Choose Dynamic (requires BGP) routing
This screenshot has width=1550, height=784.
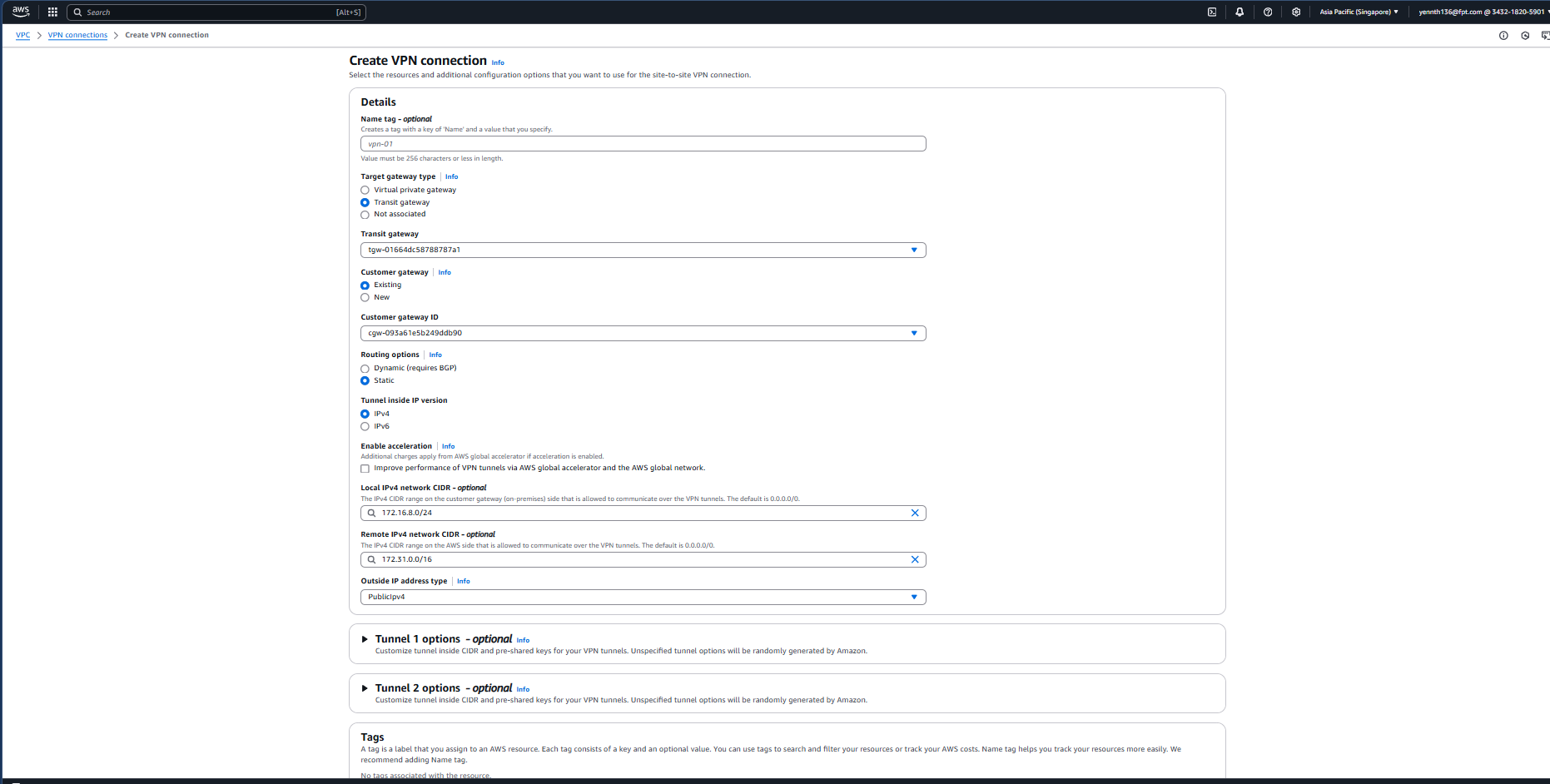pyautogui.click(x=365, y=369)
